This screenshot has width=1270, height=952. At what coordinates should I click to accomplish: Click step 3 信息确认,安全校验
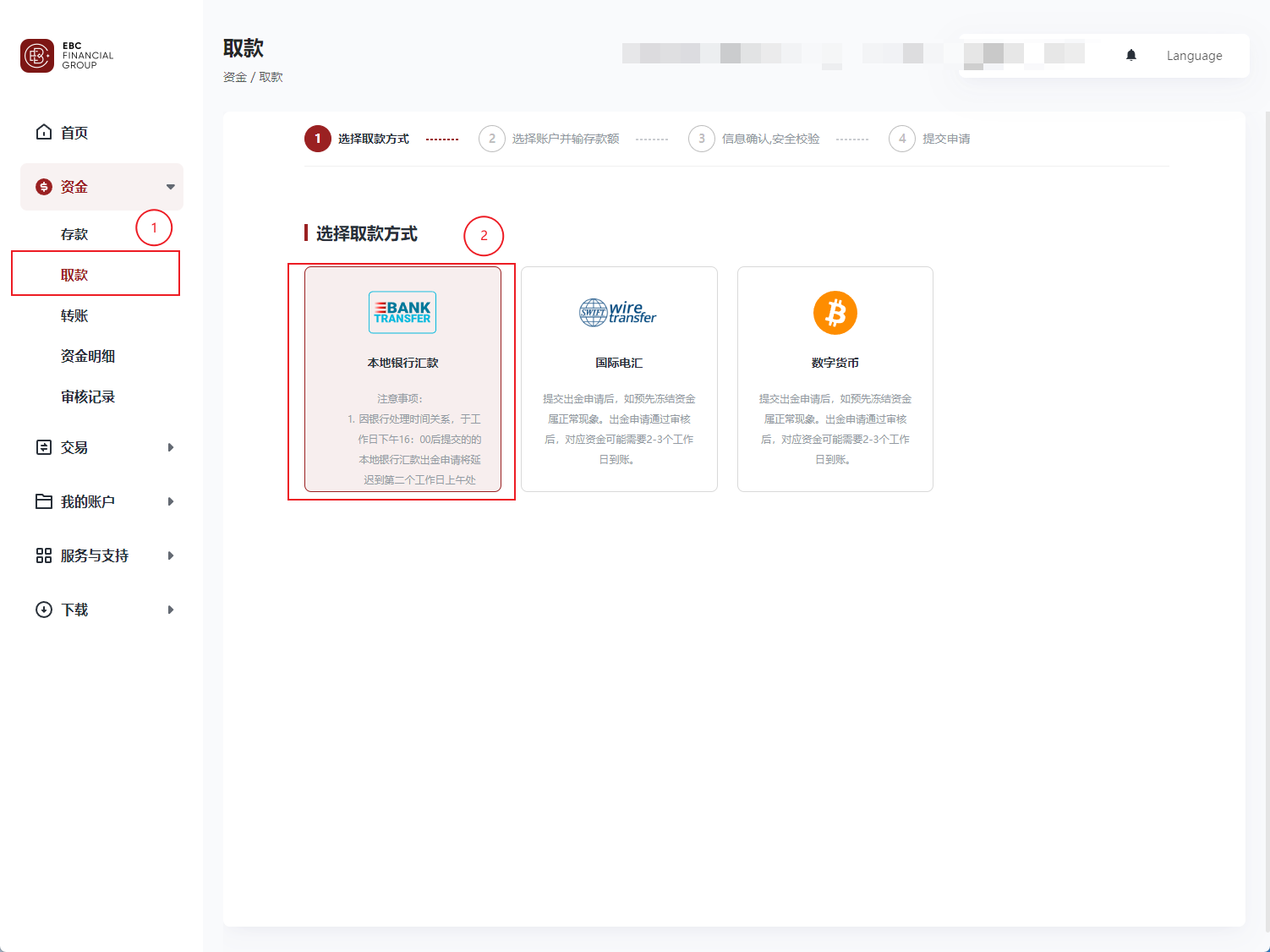tap(754, 139)
